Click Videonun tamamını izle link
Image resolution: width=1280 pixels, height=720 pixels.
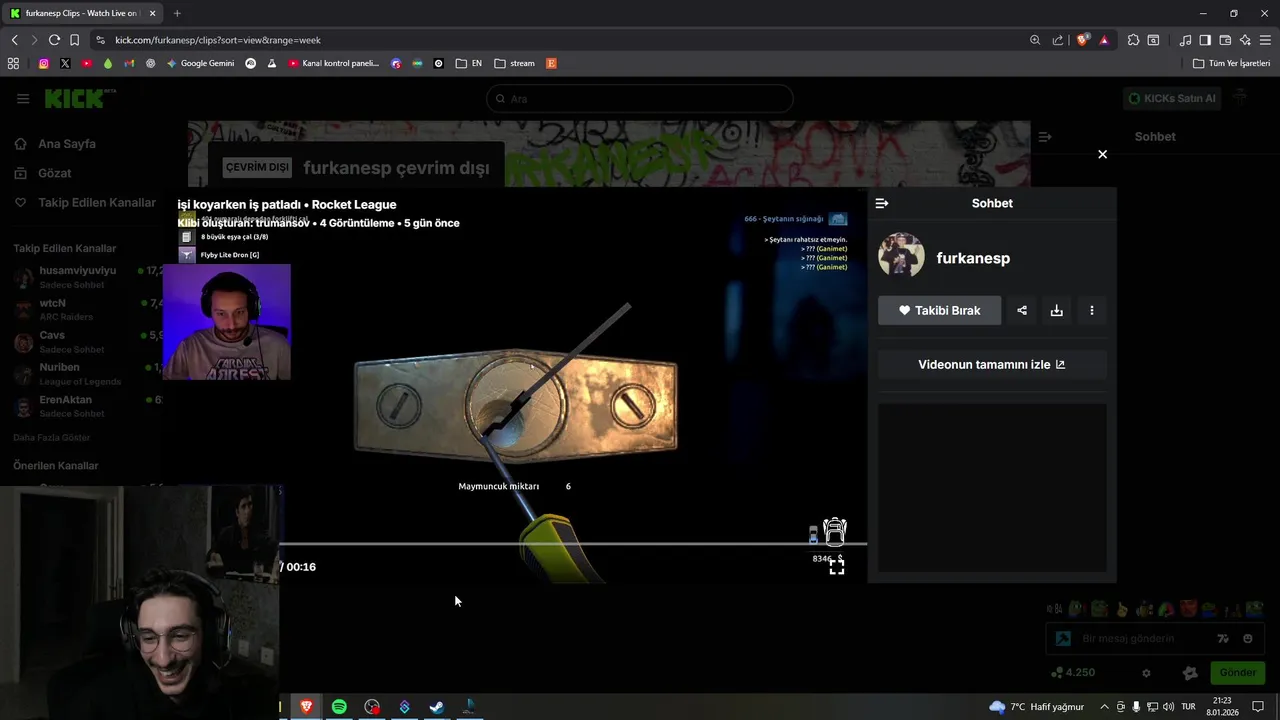(x=992, y=364)
